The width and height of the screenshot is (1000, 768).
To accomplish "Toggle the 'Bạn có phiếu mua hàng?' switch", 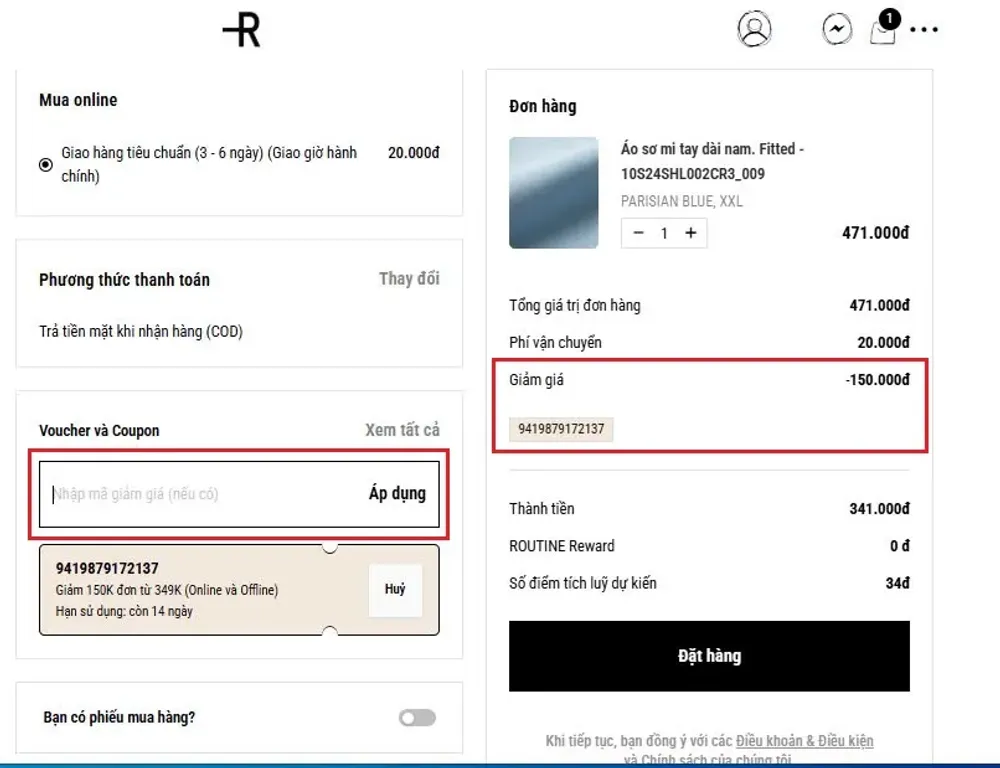I will click(x=417, y=718).
